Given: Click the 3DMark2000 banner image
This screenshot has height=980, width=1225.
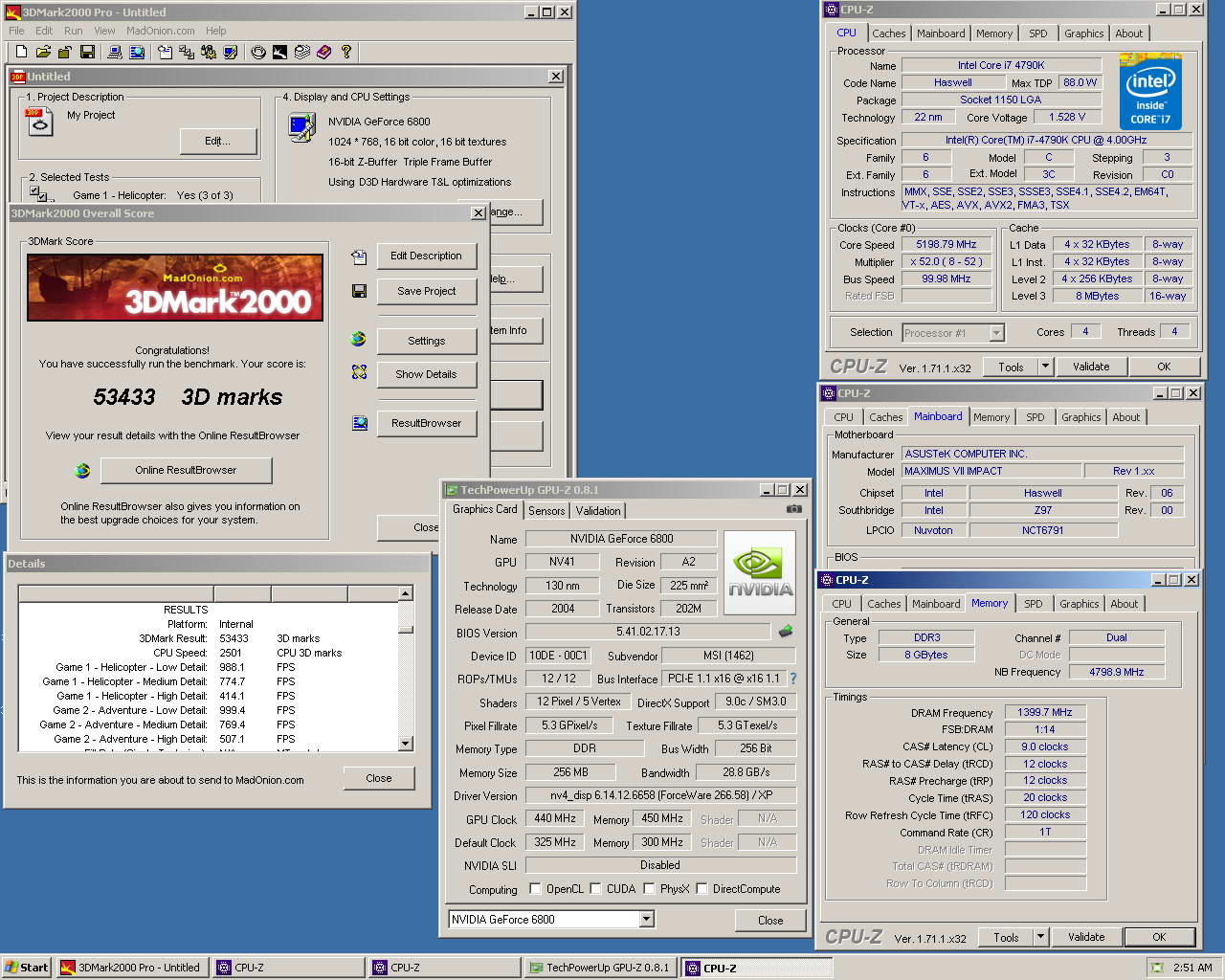Looking at the screenshot, I should (175, 287).
